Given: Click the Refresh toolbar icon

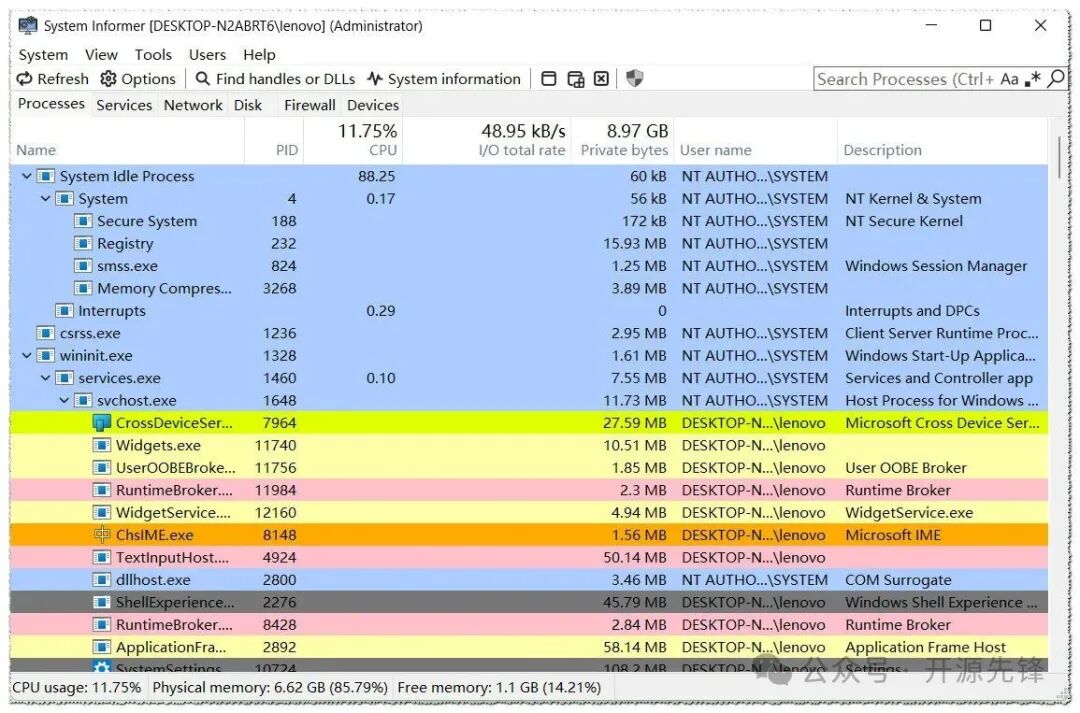Looking at the screenshot, I should [25, 79].
